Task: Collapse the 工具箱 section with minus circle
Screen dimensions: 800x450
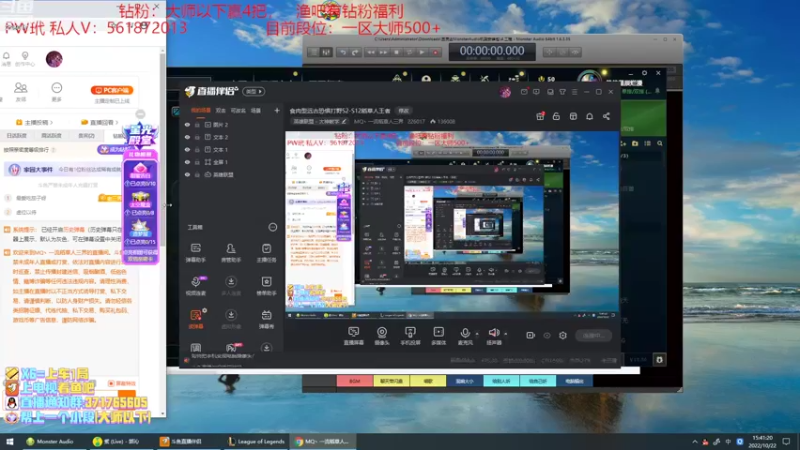Action: click(x=273, y=227)
